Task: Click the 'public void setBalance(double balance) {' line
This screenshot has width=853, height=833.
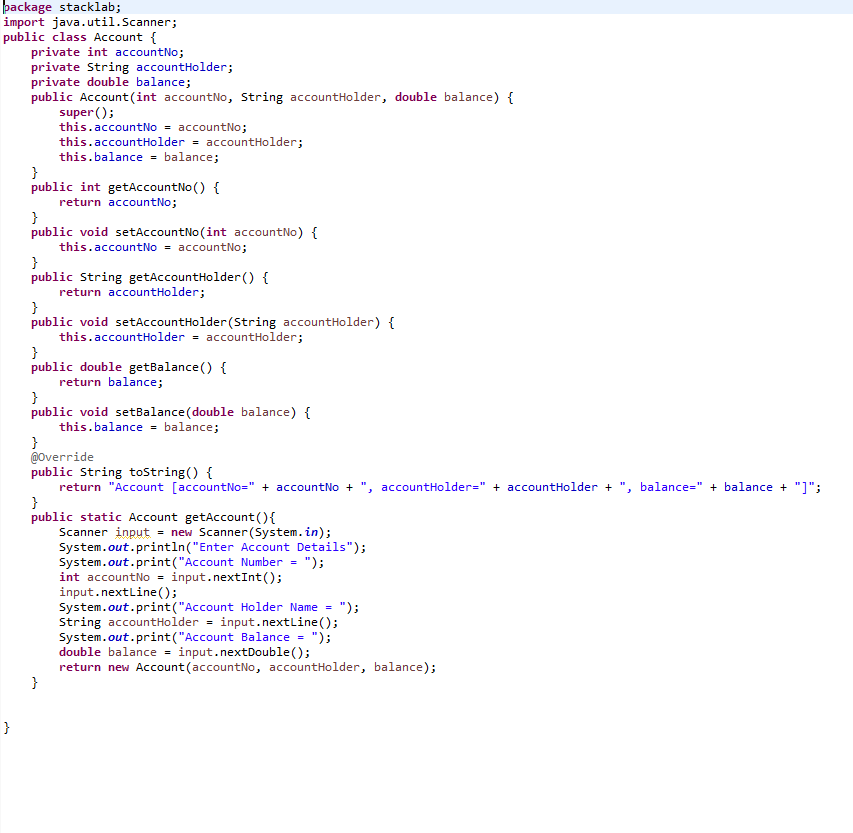Action: [171, 412]
